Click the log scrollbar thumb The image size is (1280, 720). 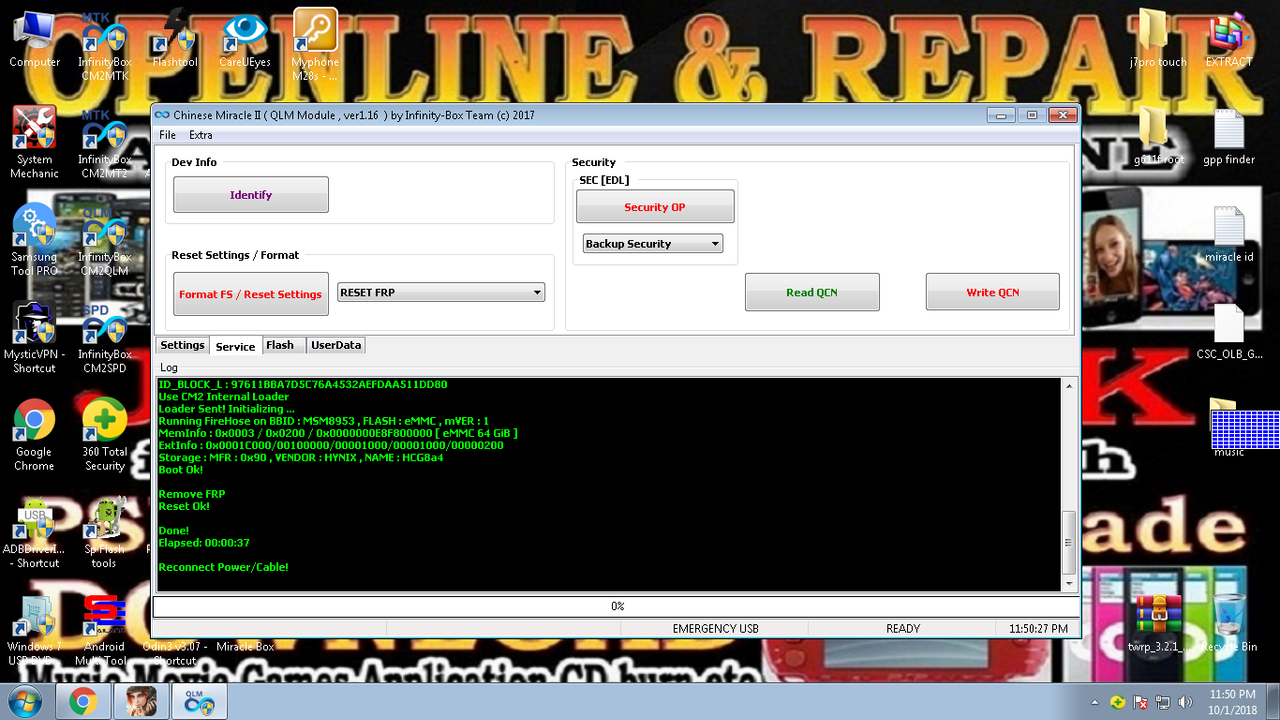[x=1069, y=543]
